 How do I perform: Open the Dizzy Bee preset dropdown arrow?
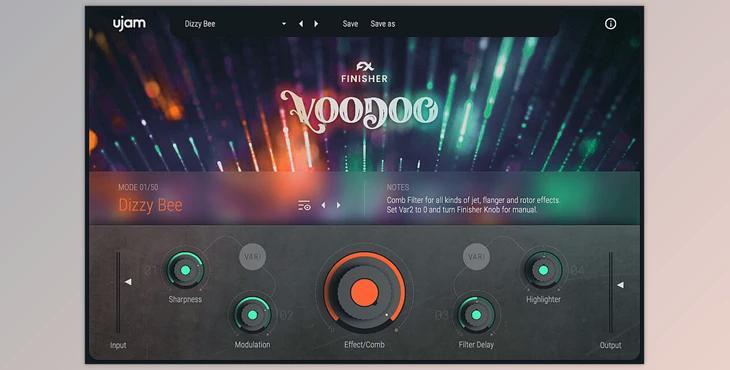tap(284, 24)
